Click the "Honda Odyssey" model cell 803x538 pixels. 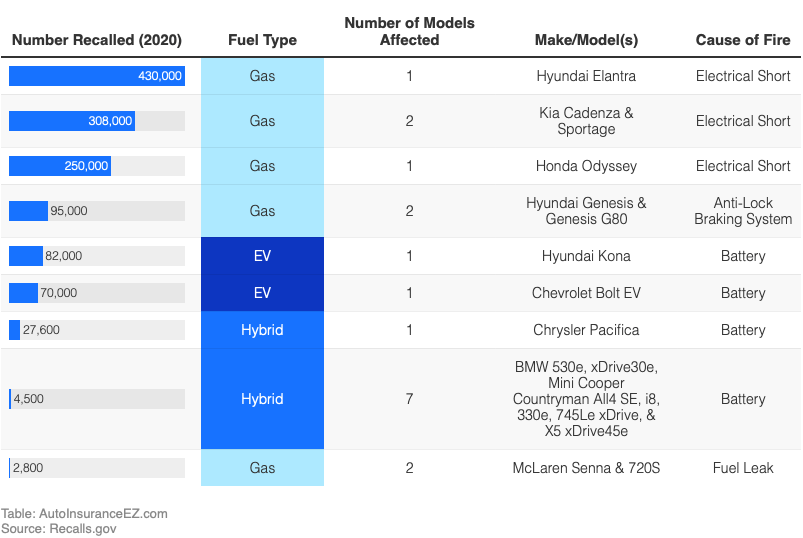click(x=586, y=166)
